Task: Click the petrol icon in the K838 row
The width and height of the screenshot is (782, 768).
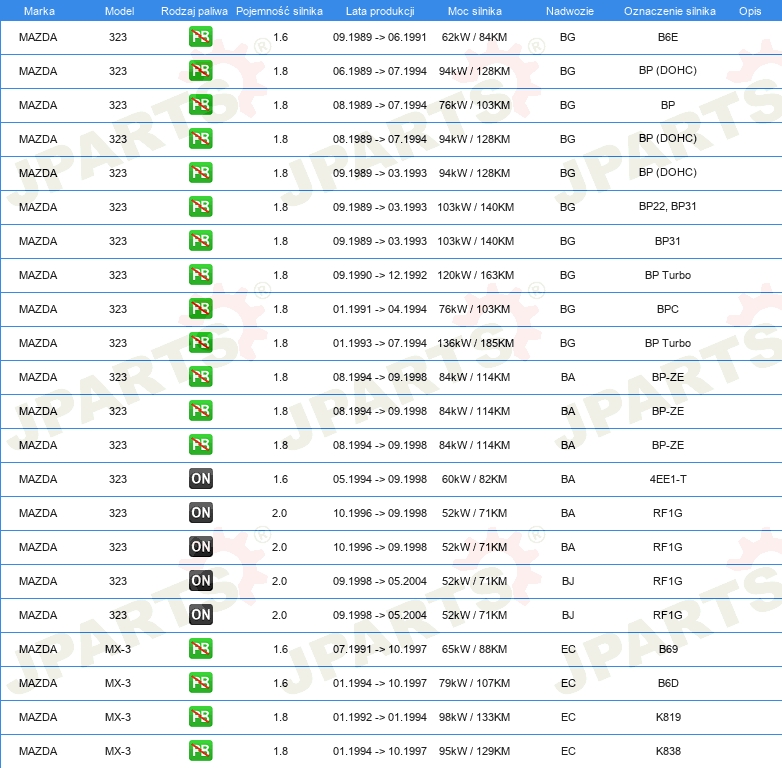Action: point(200,751)
